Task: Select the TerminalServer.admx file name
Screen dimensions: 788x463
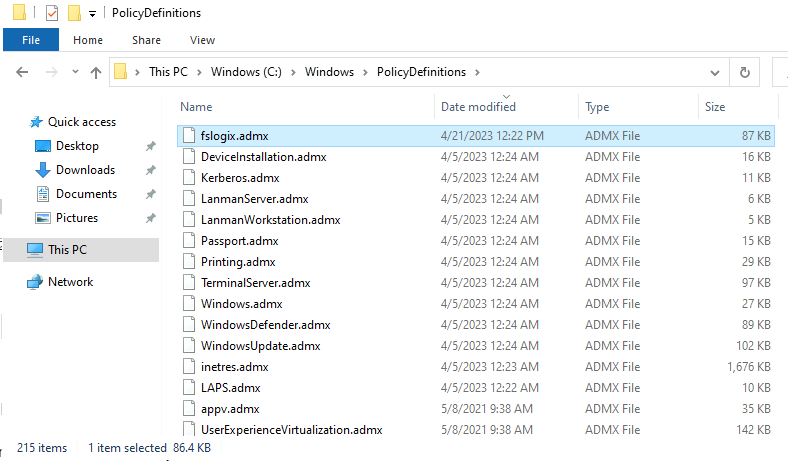Action: click(x=255, y=283)
